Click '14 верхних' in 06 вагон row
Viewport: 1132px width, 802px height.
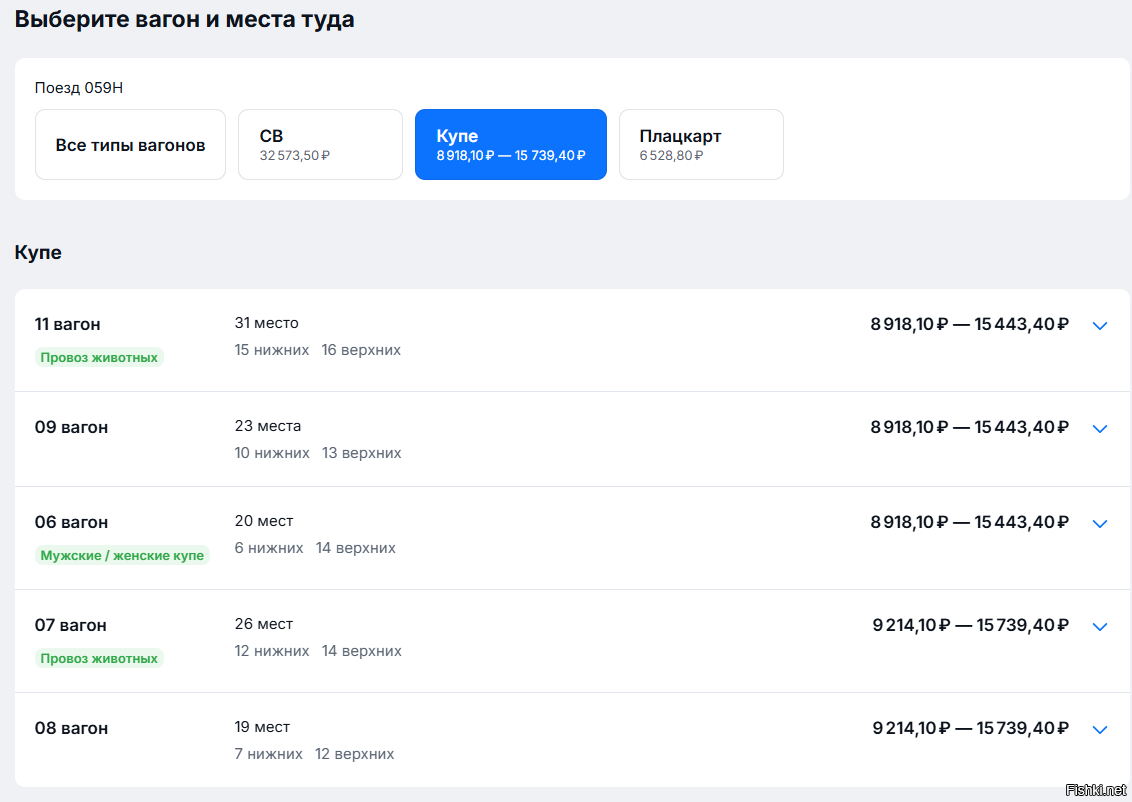pyautogui.click(x=356, y=548)
